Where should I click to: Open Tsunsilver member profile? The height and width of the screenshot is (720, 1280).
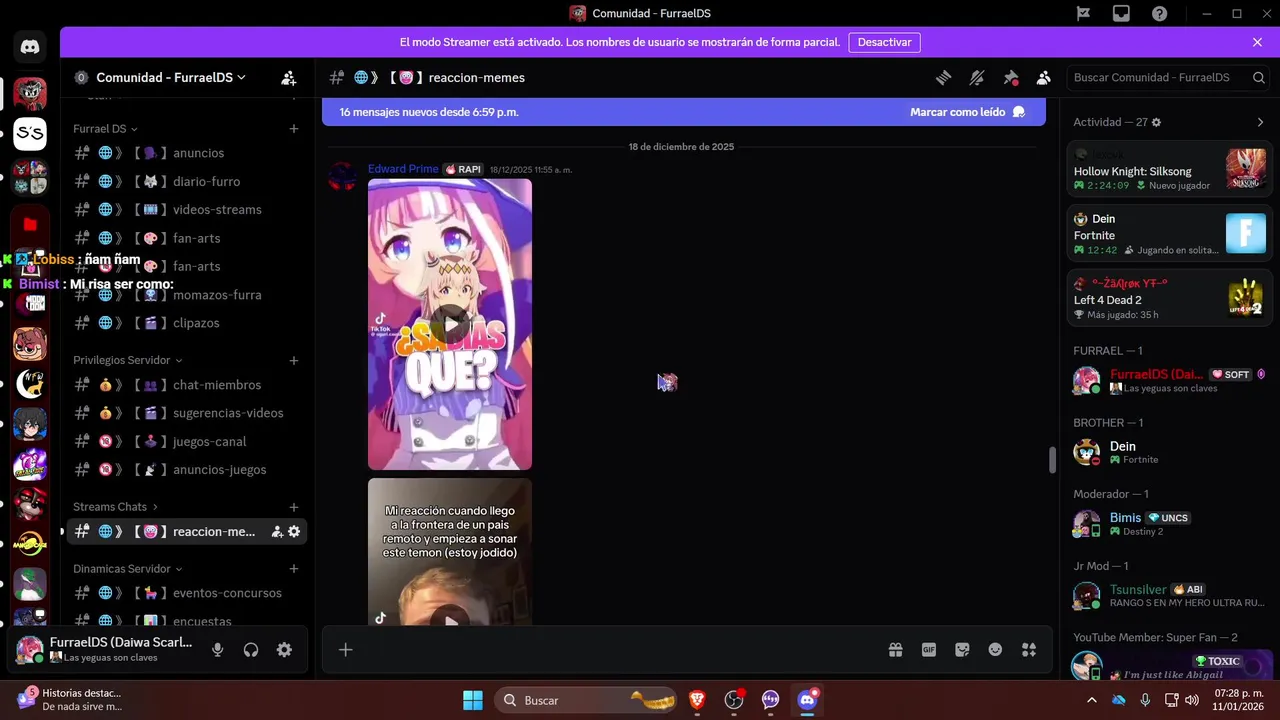(1168, 596)
